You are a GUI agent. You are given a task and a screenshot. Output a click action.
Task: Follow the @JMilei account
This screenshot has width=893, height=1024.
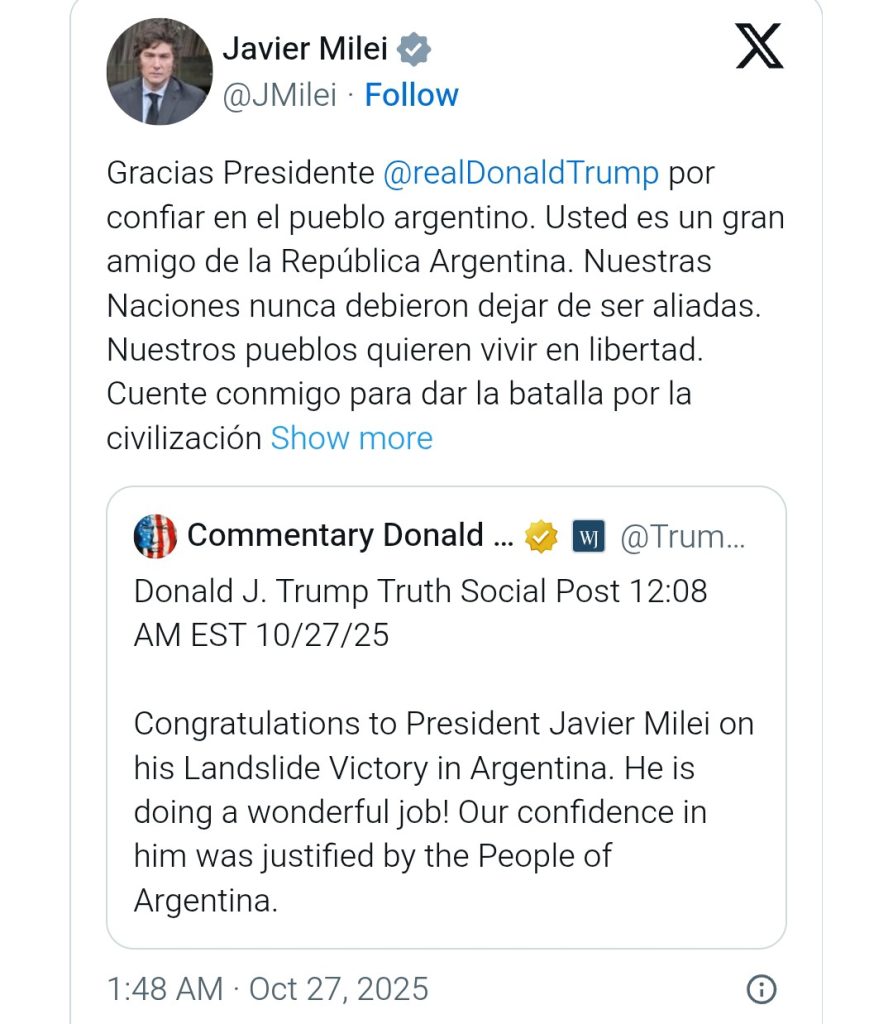411,95
